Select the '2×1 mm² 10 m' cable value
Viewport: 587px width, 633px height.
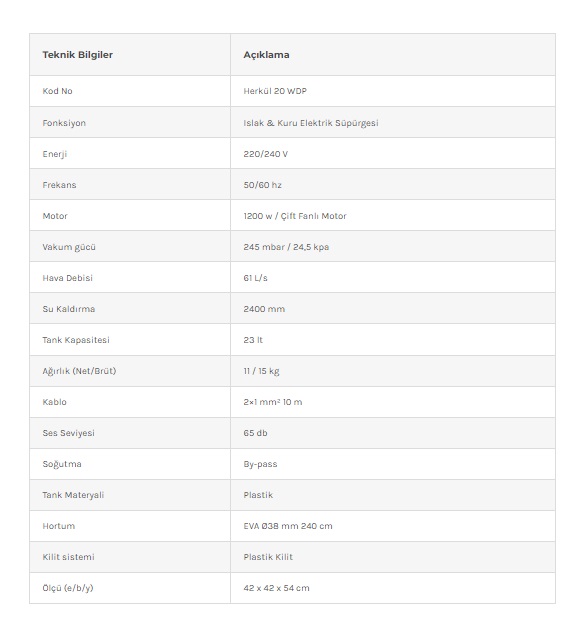tap(273, 402)
